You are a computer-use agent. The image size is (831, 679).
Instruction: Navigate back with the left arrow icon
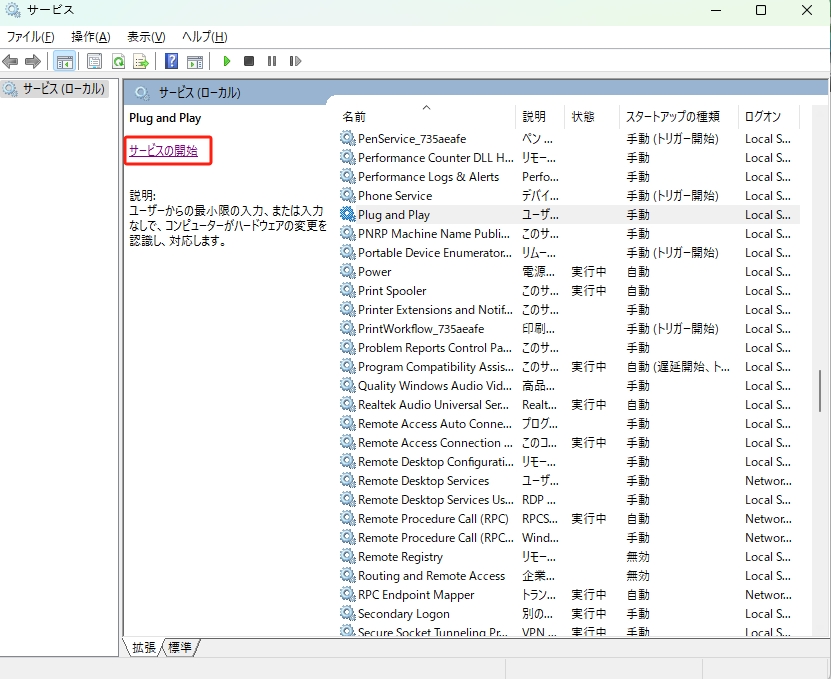[10, 61]
